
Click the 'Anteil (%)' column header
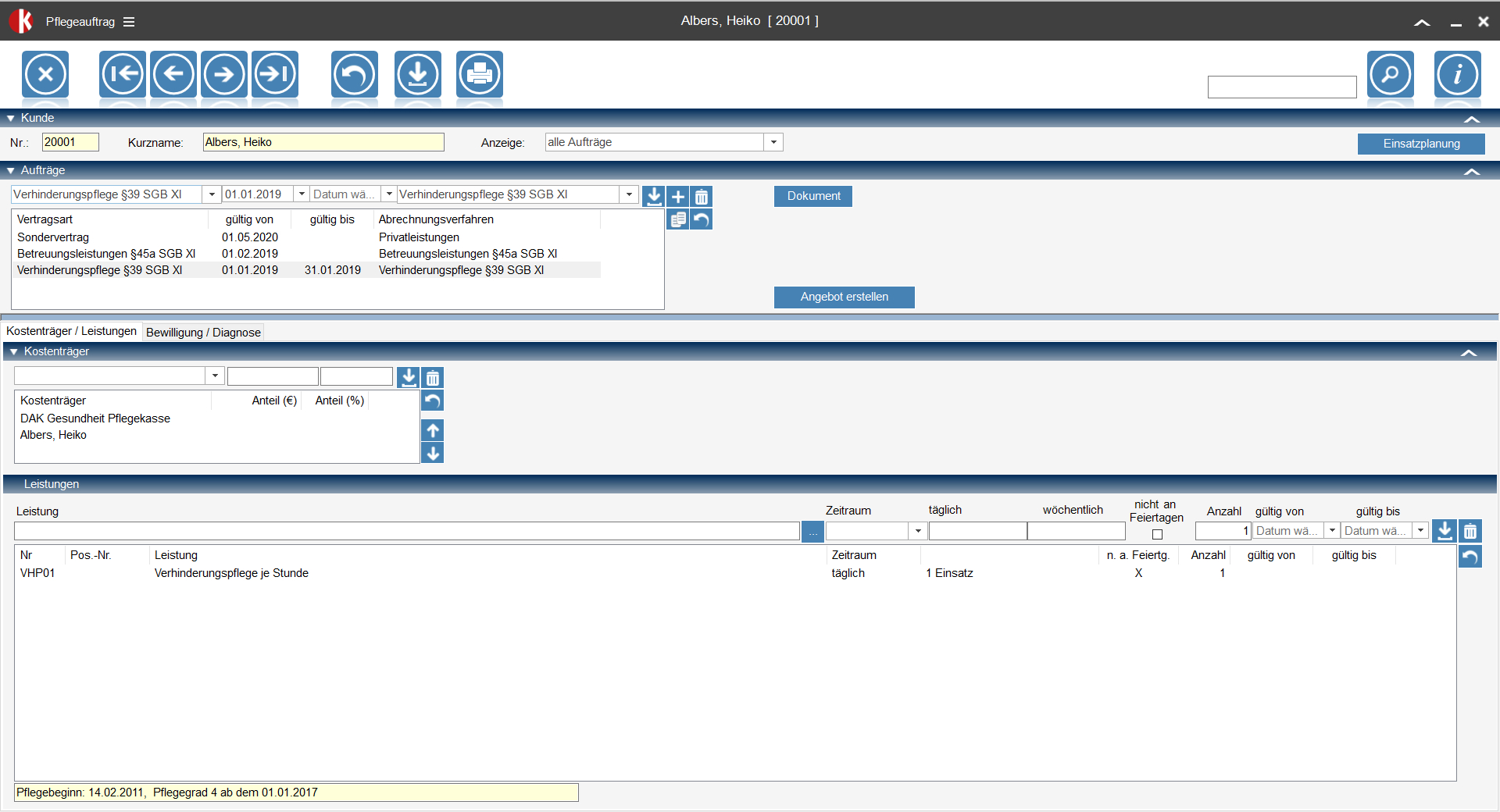[340, 401]
